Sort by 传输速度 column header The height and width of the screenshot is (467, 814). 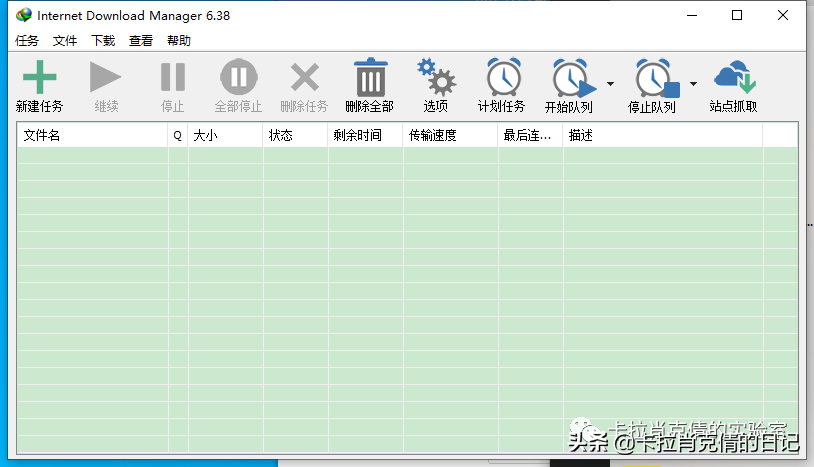coord(450,135)
